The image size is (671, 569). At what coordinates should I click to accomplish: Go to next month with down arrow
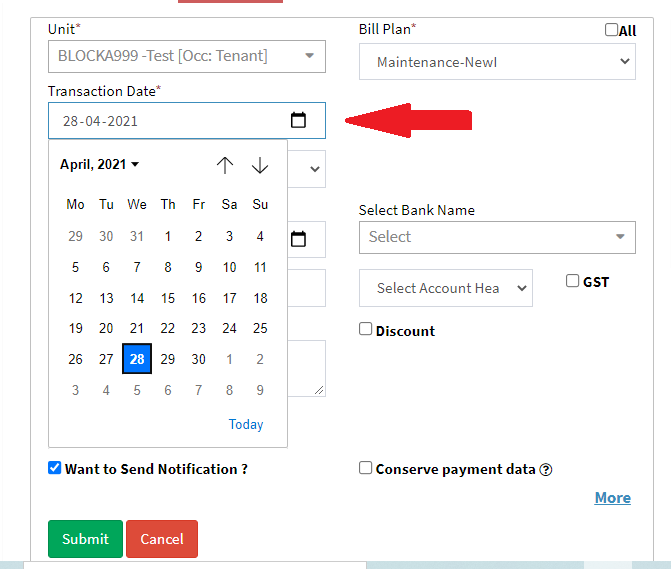coord(260,165)
